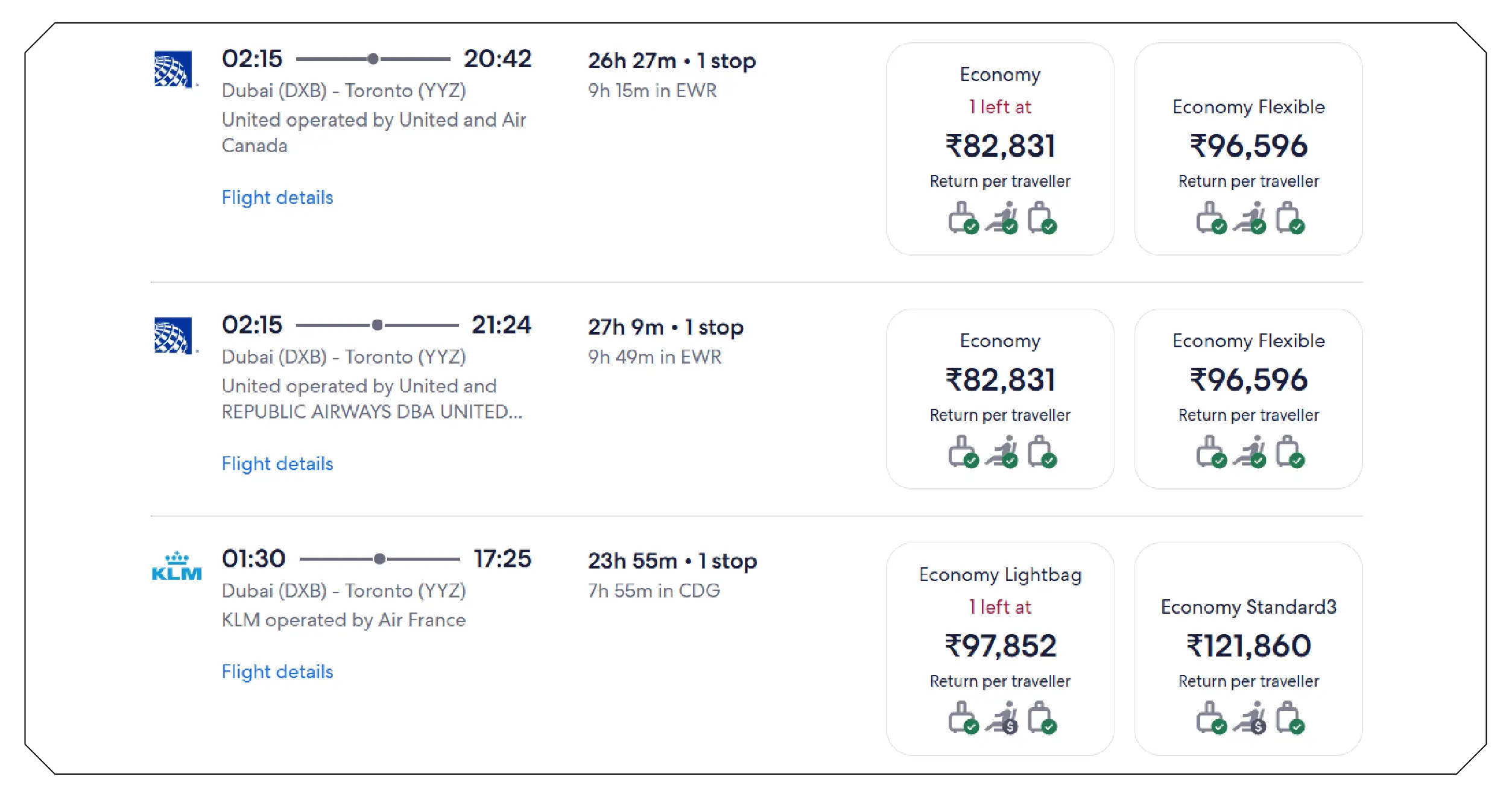The height and width of the screenshot is (797, 1512).
Task: Click trolley cabin bag icon in Economy Lightbag fare
Action: (962, 717)
